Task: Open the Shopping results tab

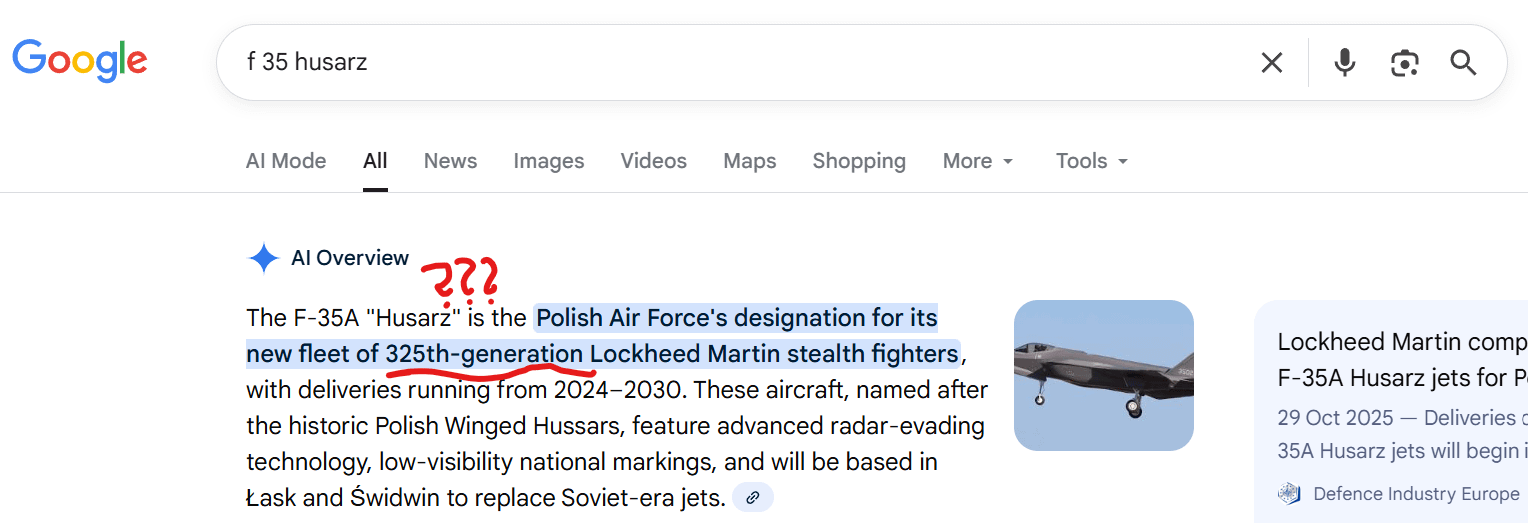Action: click(x=859, y=161)
